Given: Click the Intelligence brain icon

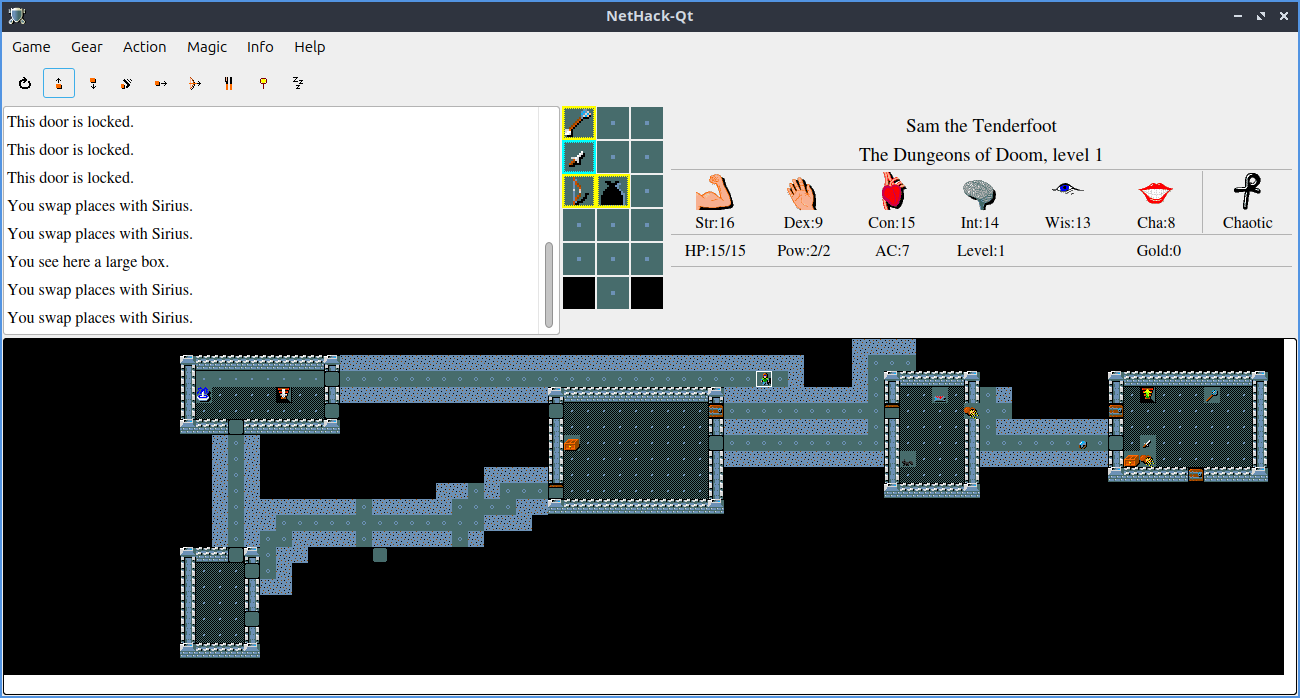Looking at the screenshot, I should pos(979,192).
